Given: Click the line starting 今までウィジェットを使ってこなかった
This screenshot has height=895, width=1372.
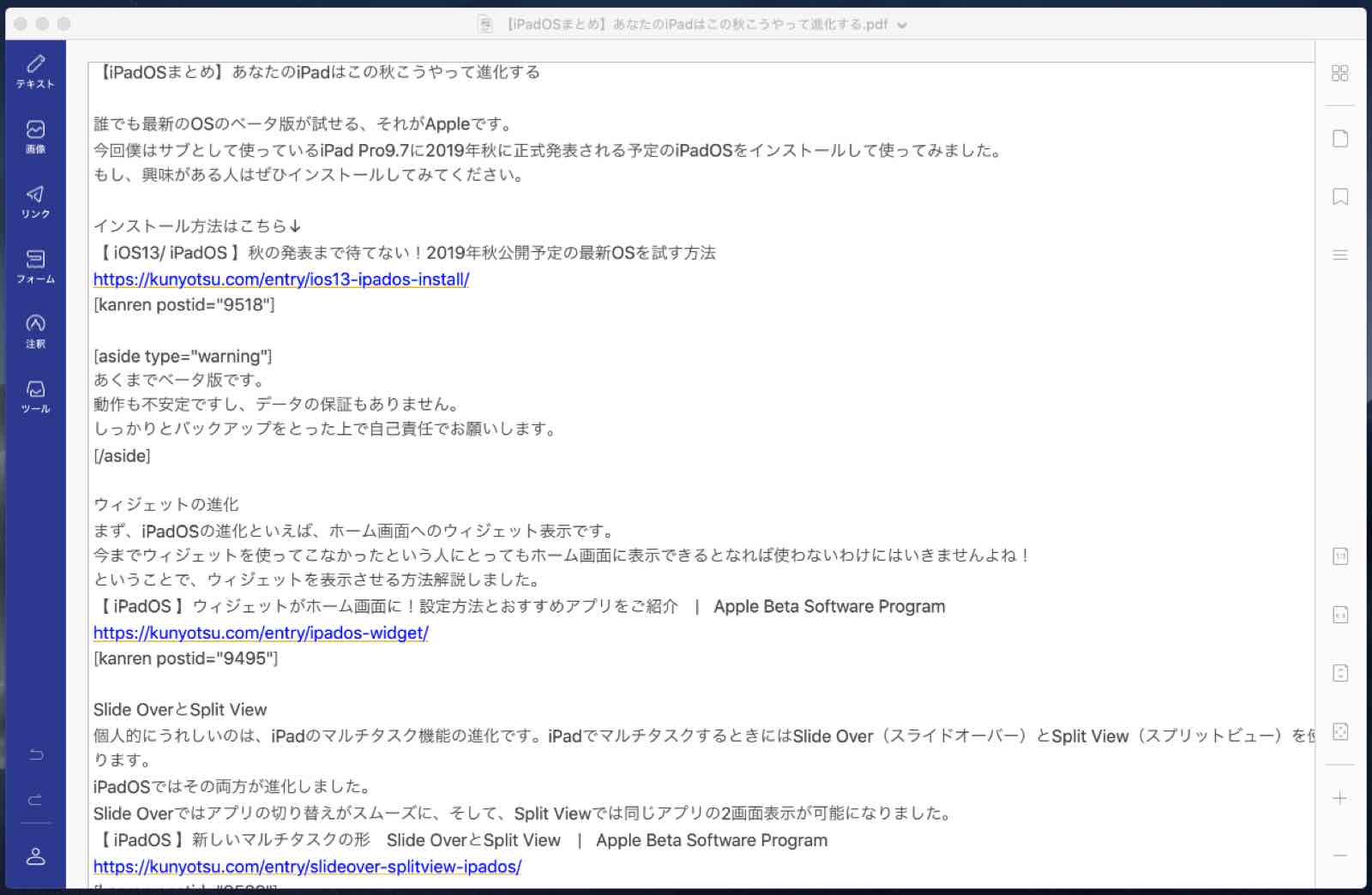Looking at the screenshot, I should [x=563, y=556].
